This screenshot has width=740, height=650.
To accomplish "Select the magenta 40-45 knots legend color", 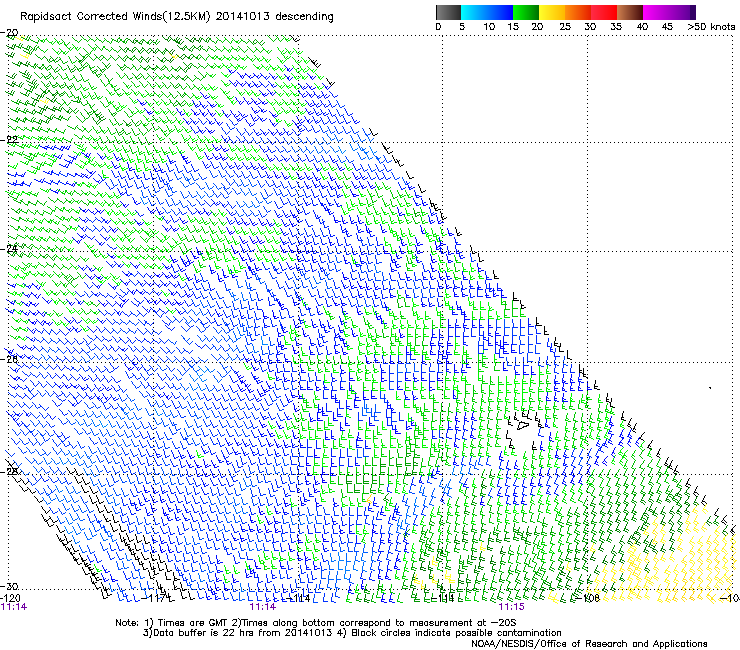I will tap(656, 12).
